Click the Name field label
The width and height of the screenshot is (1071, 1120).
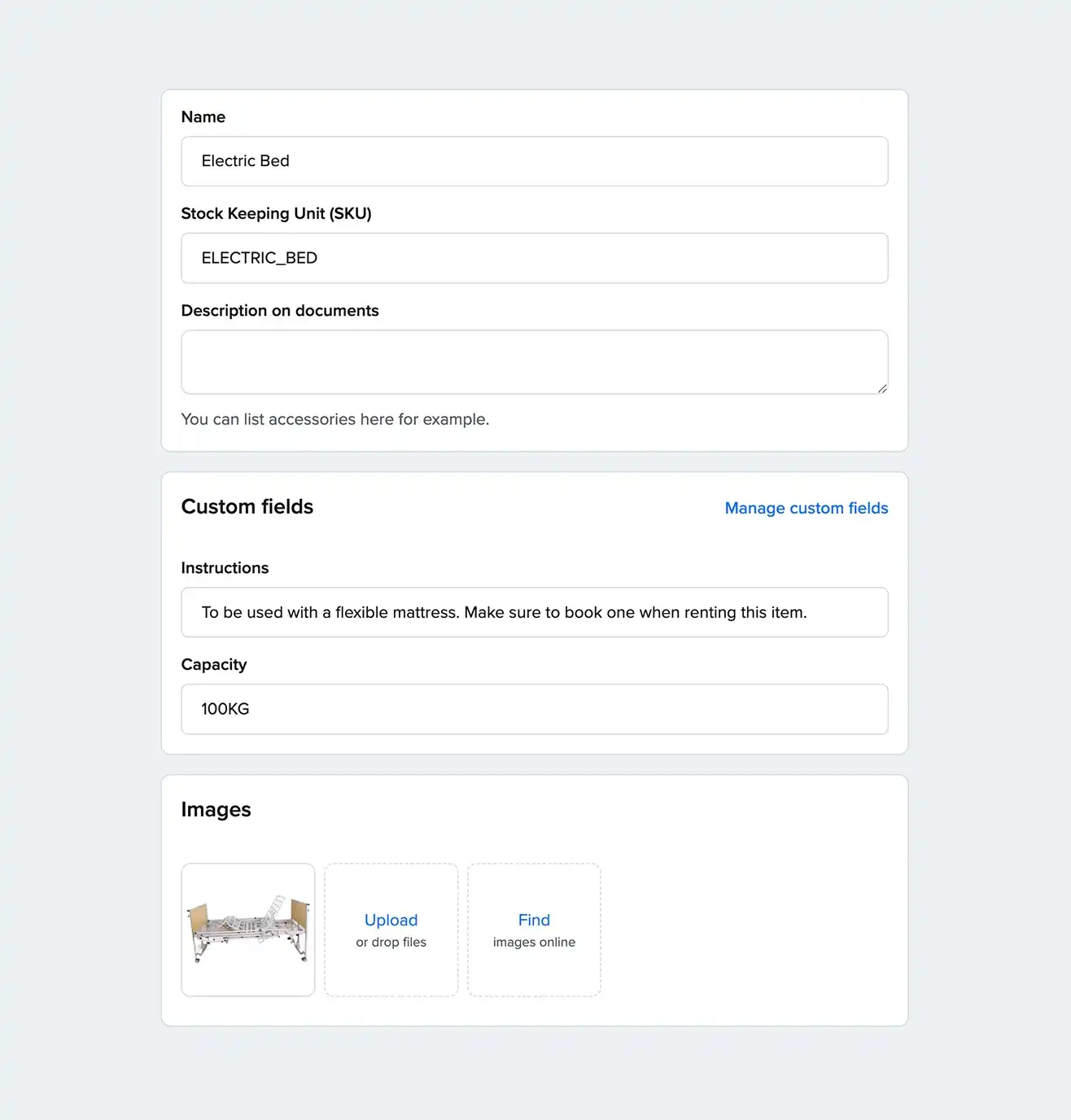pyautogui.click(x=203, y=117)
